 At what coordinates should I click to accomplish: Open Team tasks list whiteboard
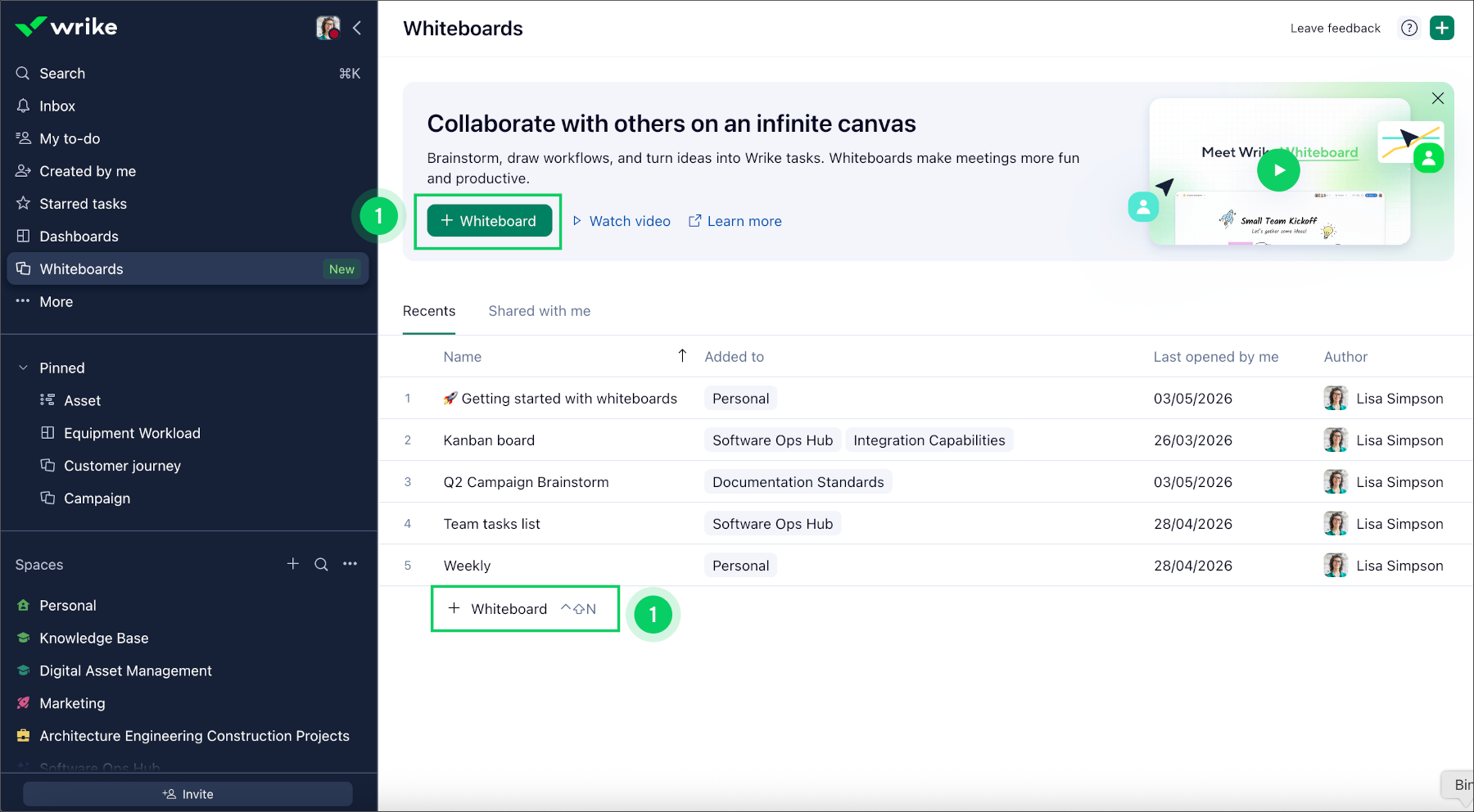pos(491,524)
